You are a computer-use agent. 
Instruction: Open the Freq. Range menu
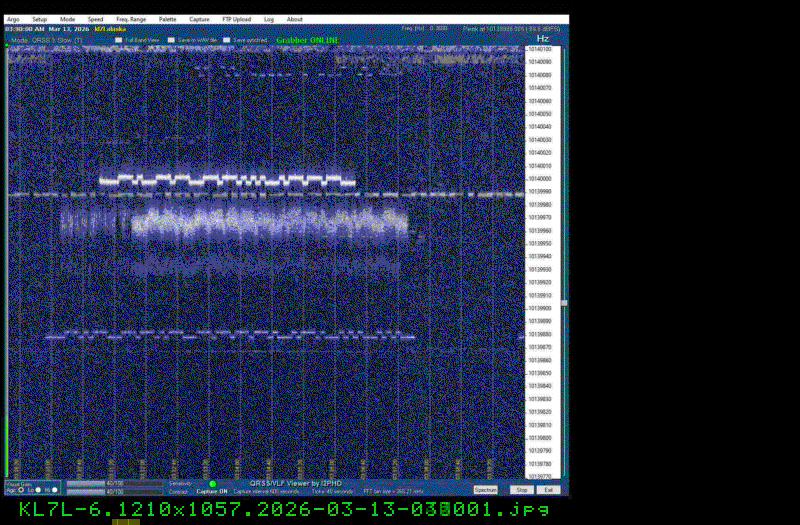click(130, 19)
